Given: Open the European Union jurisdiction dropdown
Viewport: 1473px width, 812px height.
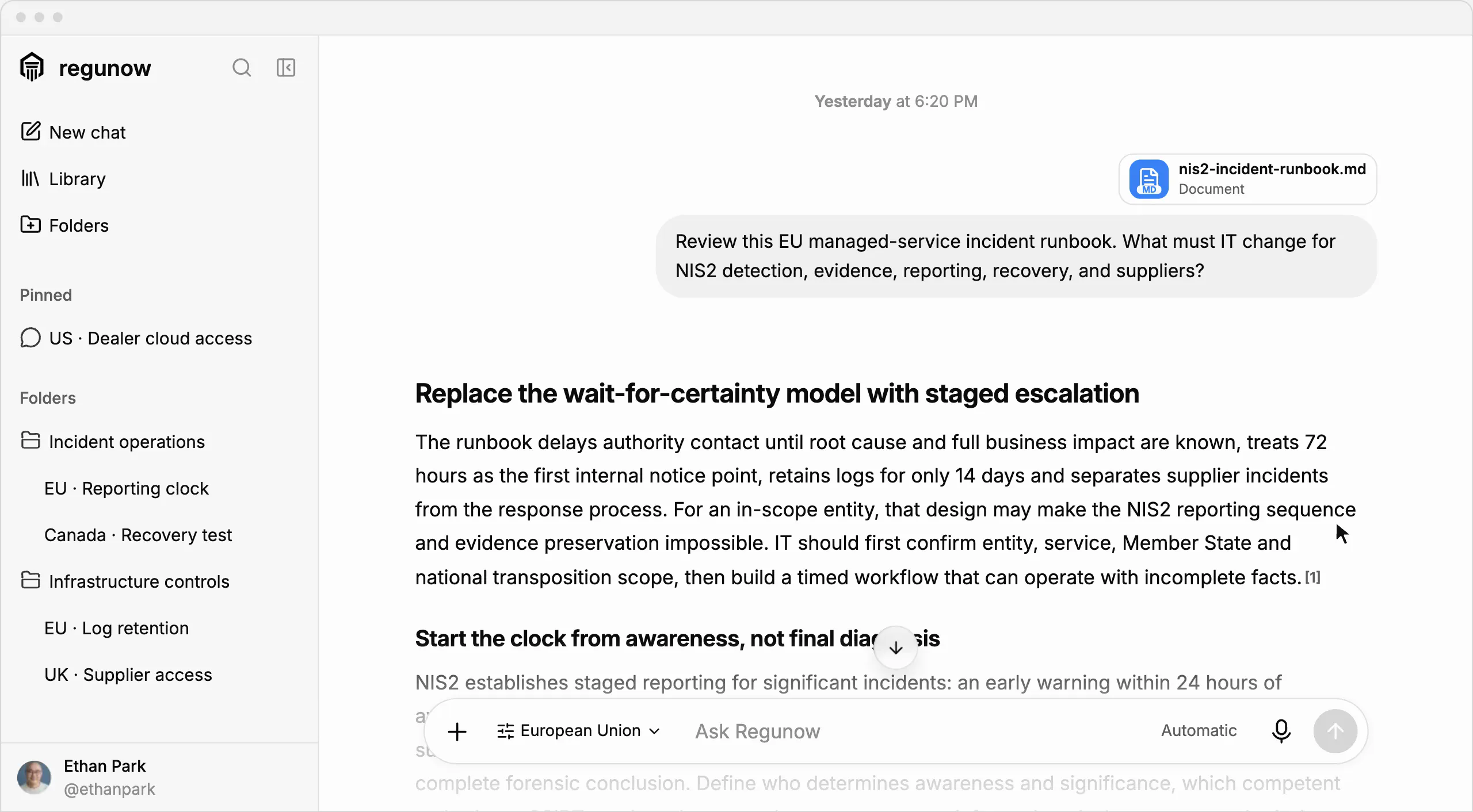Looking at the screenshot, I should [578, 731].
